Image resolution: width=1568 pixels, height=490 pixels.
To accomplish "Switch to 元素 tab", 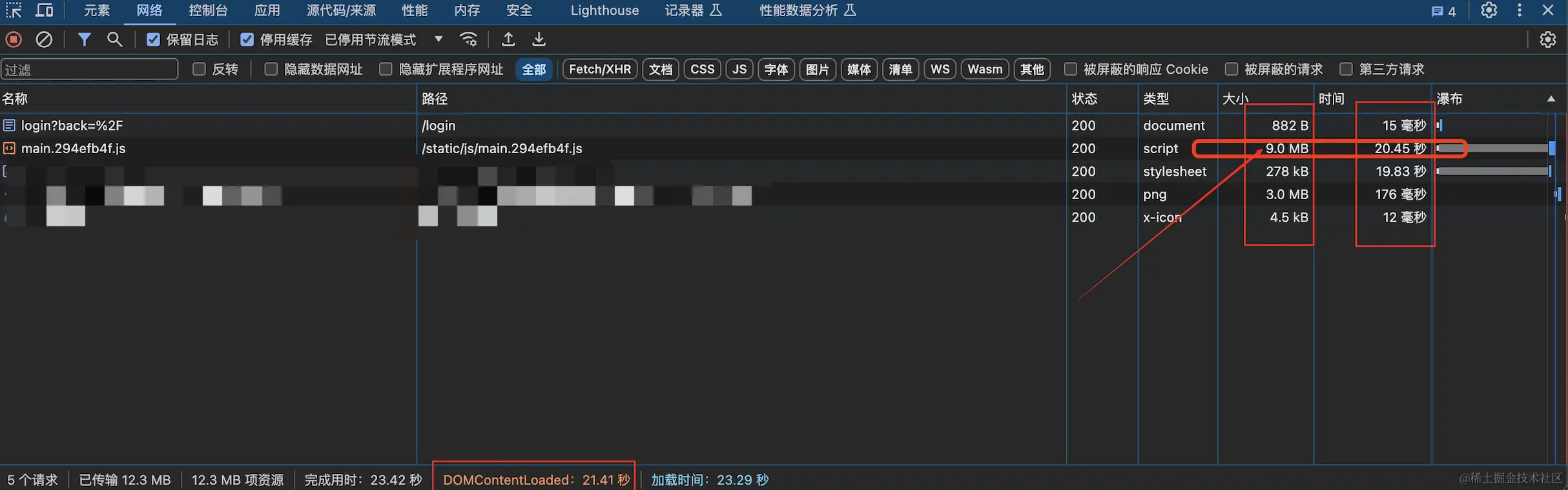I will pyautogui.click(x=97, y=10).
